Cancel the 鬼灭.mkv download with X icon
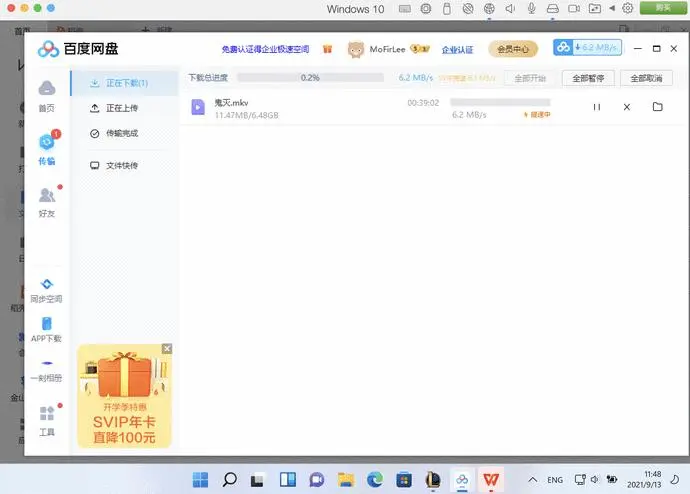The width and height of the screenshot is (690, 494). 627,107
